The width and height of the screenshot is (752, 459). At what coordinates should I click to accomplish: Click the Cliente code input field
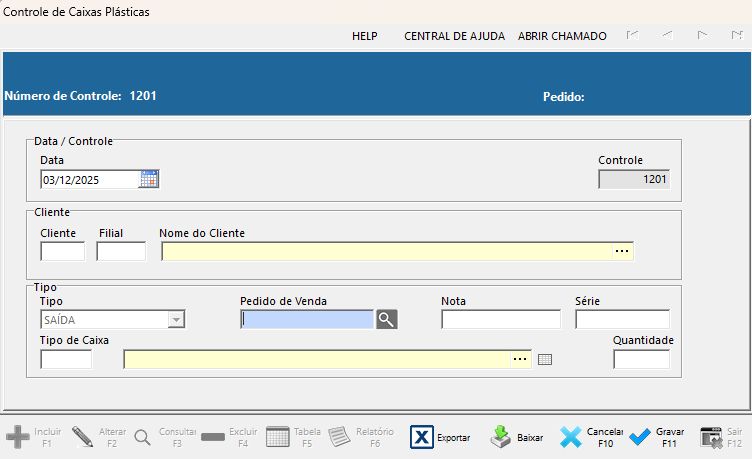62,251
